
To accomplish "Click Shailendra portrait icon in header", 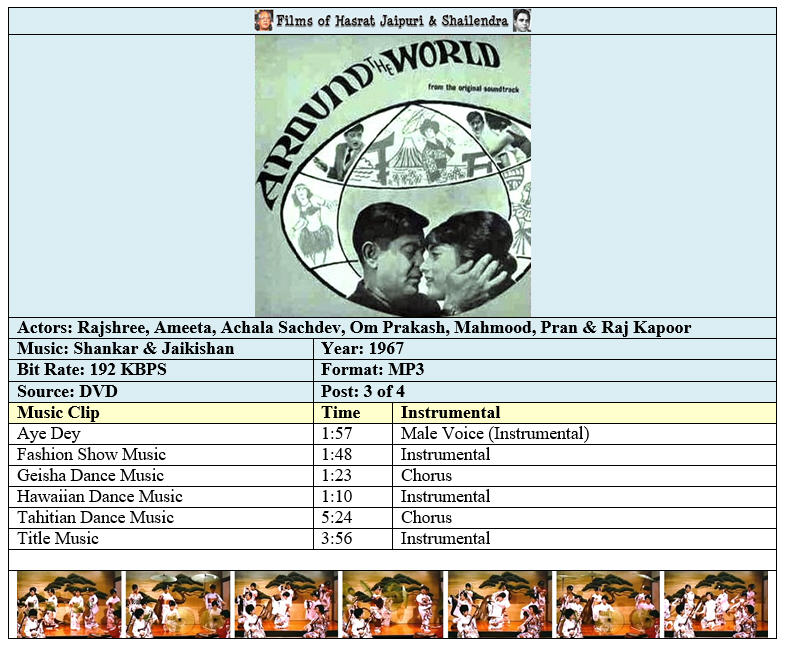I will tap(522, 21).
